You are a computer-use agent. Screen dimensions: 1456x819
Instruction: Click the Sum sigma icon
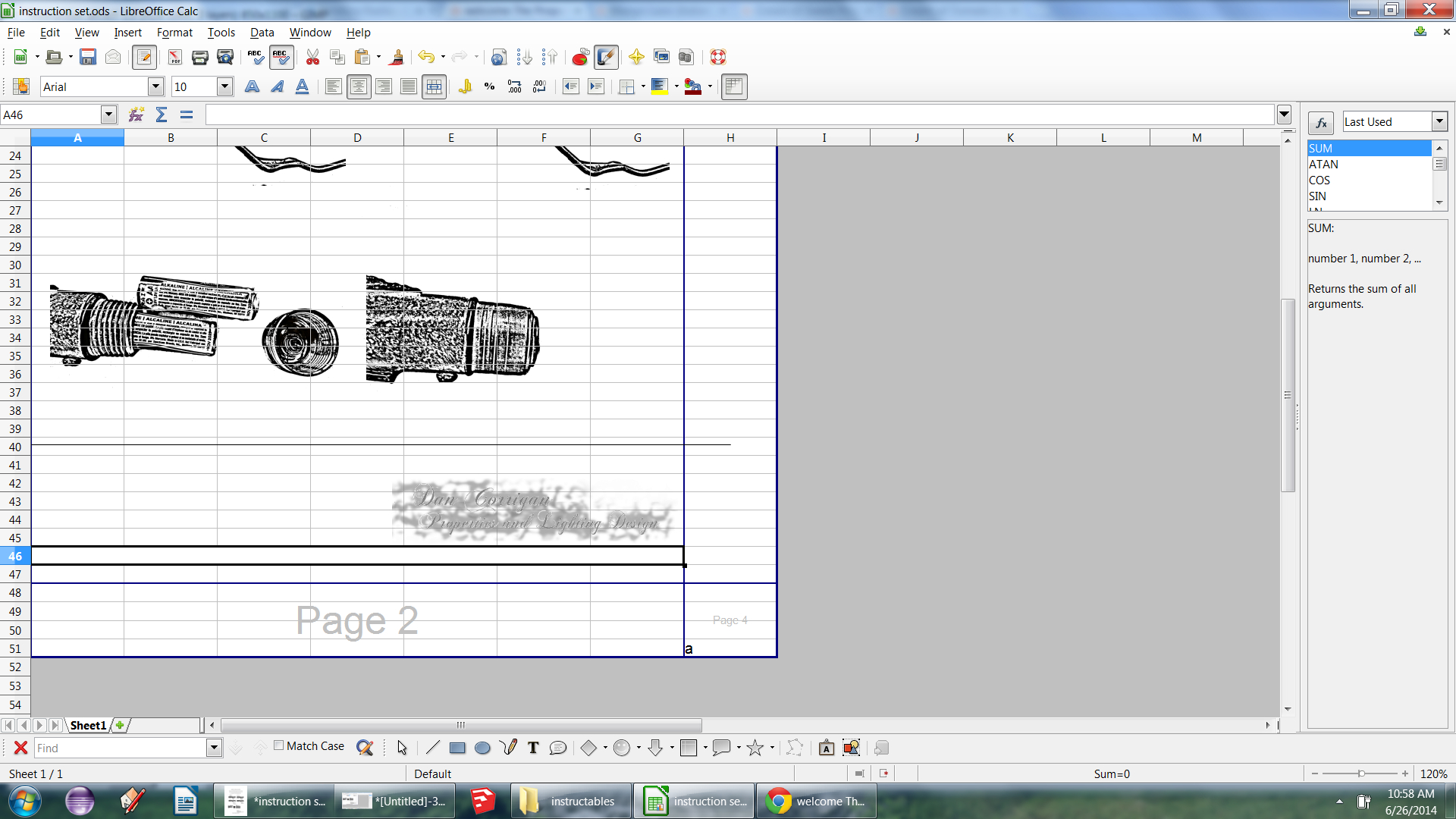[161, 115]
